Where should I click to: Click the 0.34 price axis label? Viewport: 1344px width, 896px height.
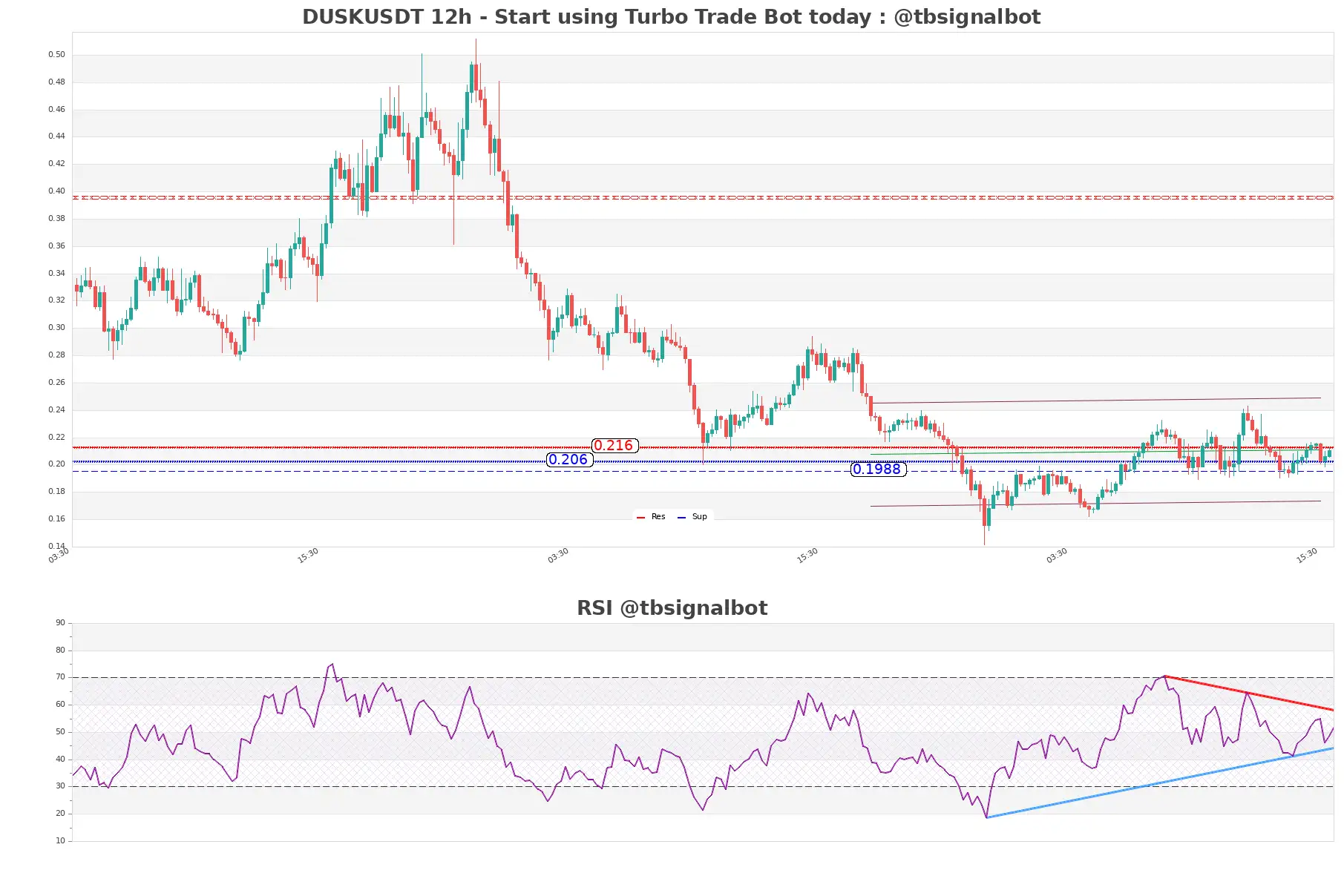coord(56,274)
